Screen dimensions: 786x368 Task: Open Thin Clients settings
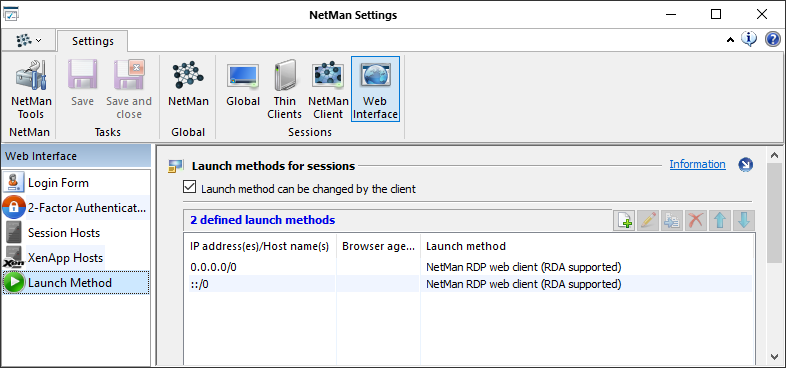[x=284, y=89]
